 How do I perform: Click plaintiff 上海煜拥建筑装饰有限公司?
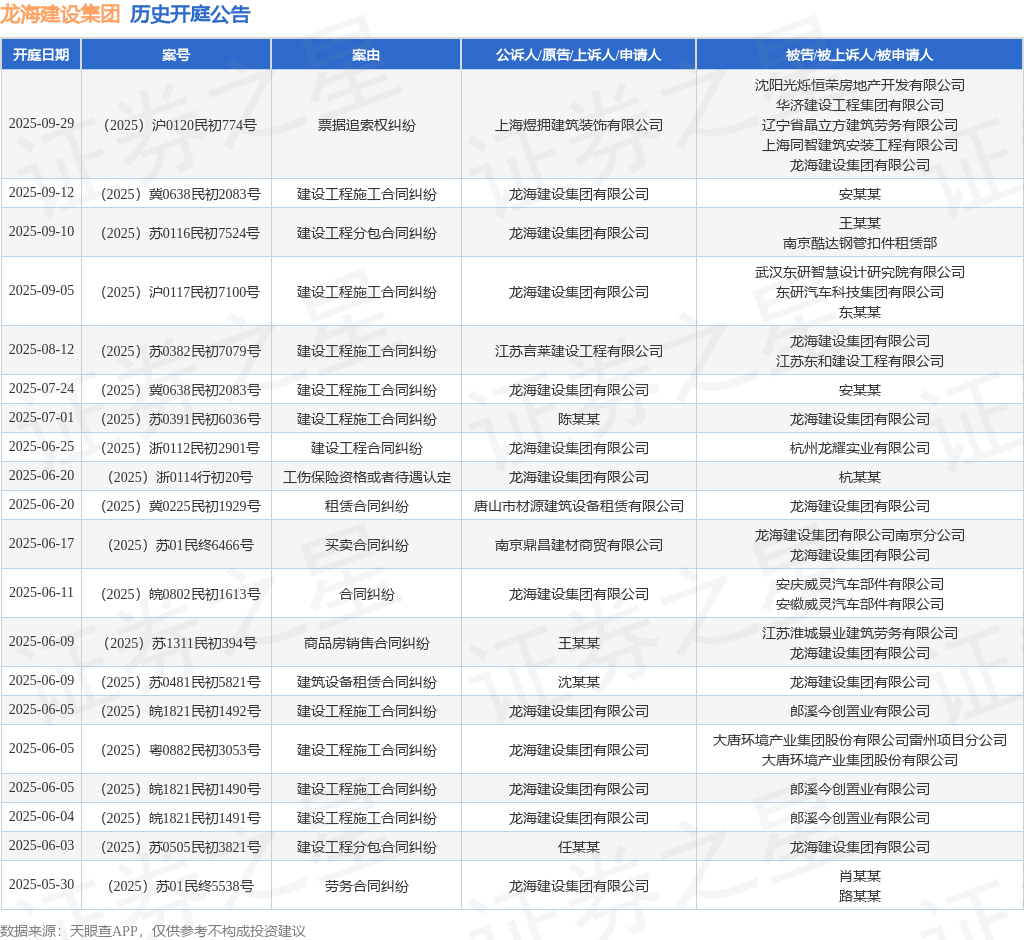coord(579,125)
